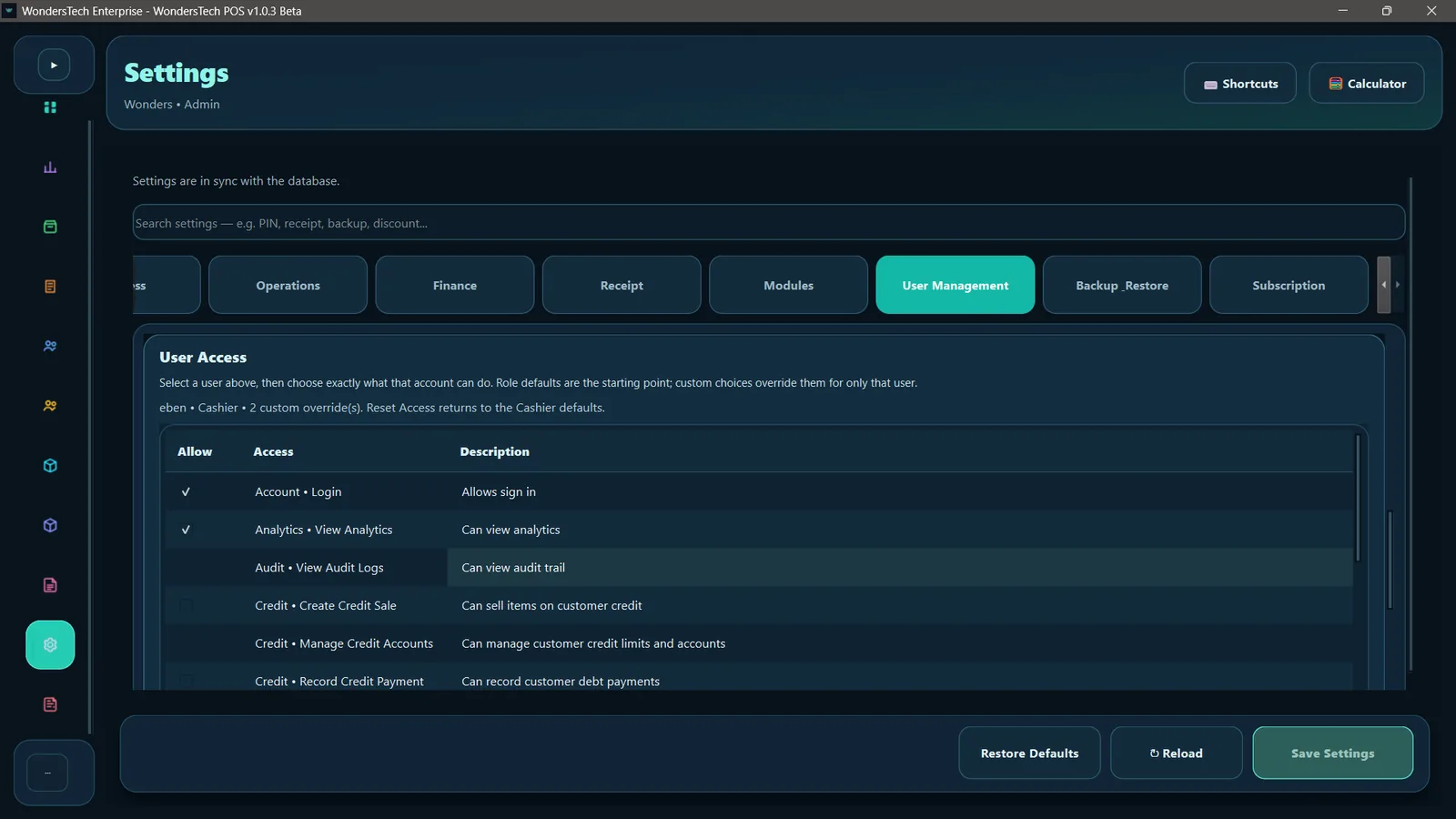Open the purple cube sidebar icon
Image resolution: width=1456 pixels, height=819 pixels.
tap(50, 525)
